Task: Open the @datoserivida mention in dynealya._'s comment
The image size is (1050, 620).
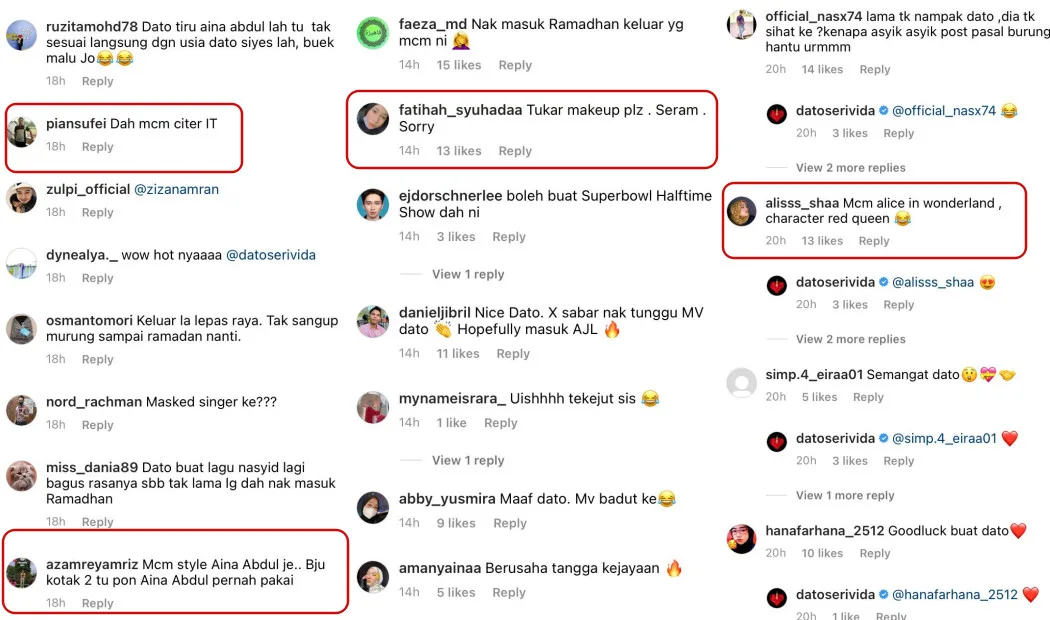Action: (271, 255)
